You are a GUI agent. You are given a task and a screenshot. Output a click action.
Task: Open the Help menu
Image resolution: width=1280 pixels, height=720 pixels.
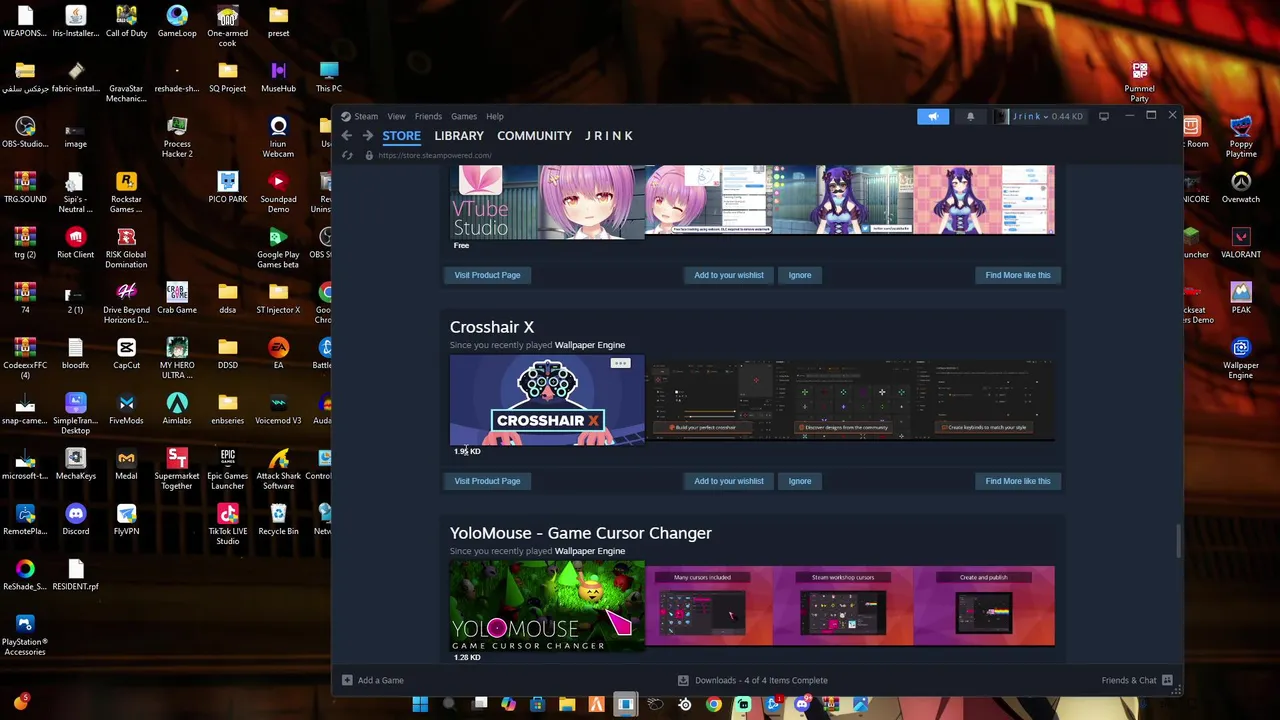(x=494, y=116)
